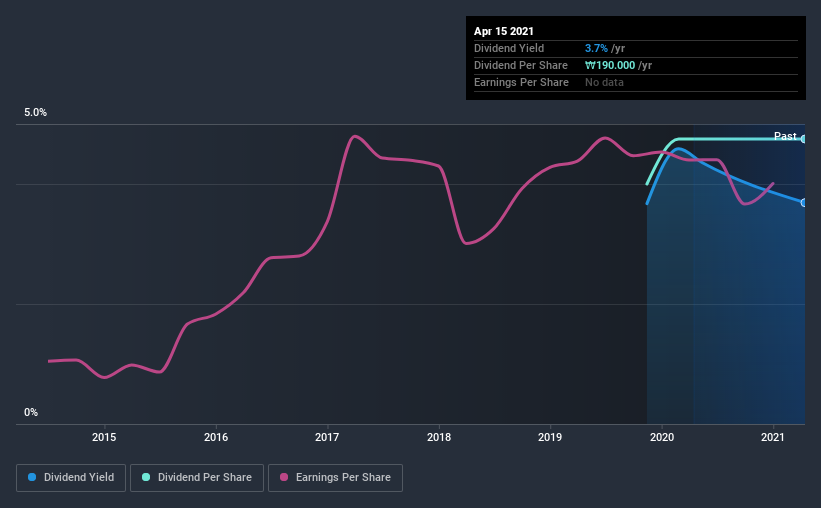Click the teal Dividend Per Share legend dot
Image resolution: width=821 pixels, height=508 pixels.
(146, 477)
